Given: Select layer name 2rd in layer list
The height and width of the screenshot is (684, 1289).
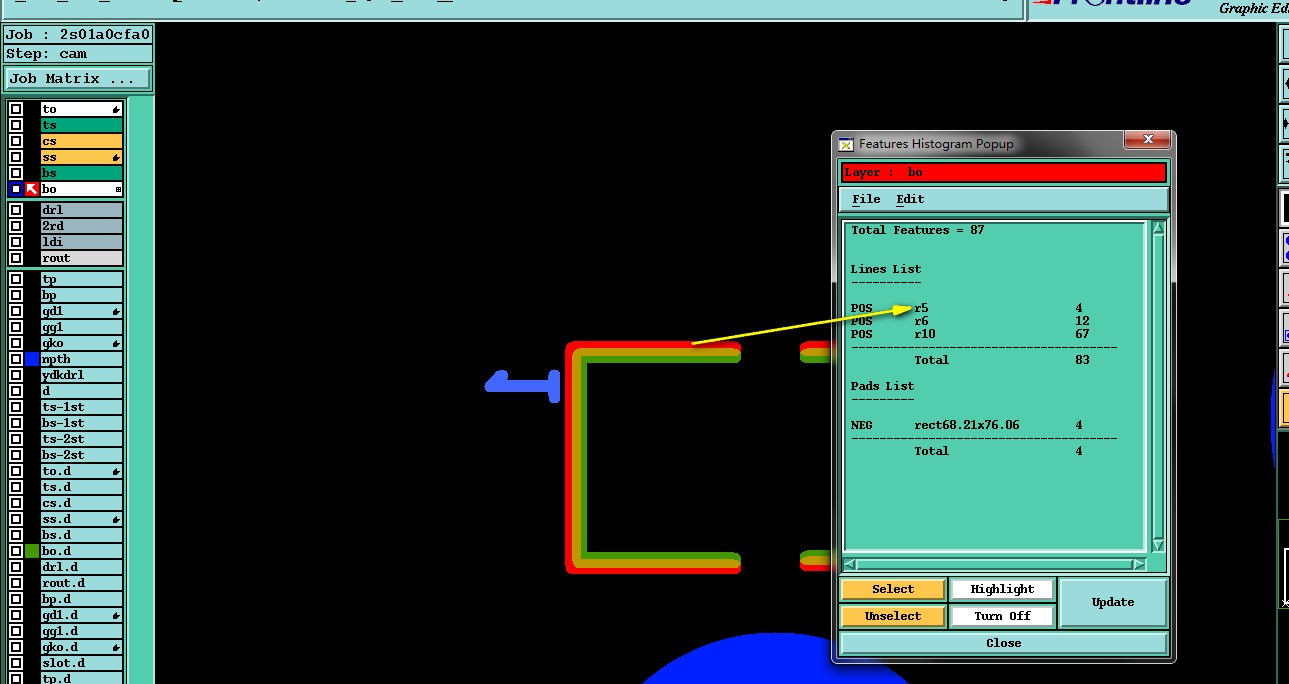Looking at the screenshot, I should (81, 226).
